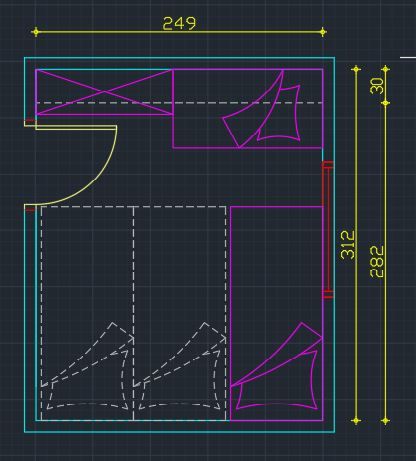This screenshot has height=461, width=416.
Task: Click the red door jamb marker below door
Action: (30, 209)
